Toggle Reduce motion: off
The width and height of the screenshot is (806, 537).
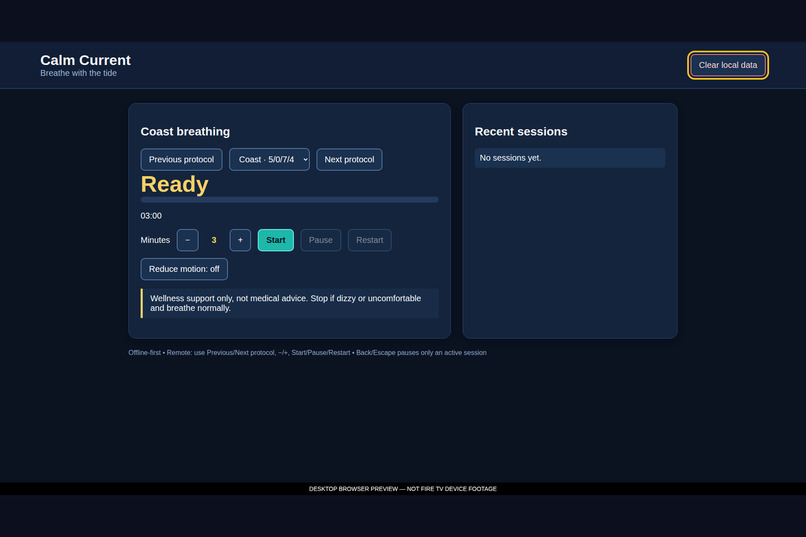point(184,269)
